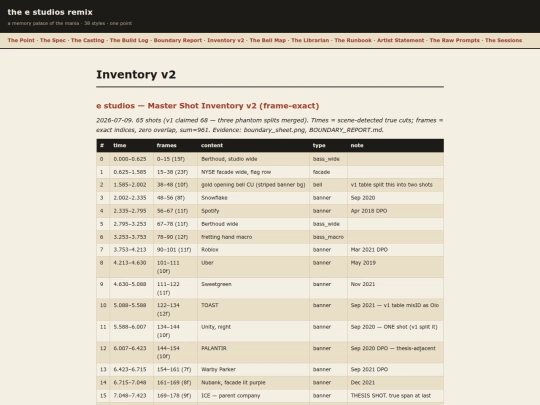Click the Master Shot Inventory v2 subheading
The height and width of the screenshot is (405, 540).
point(208,106)
